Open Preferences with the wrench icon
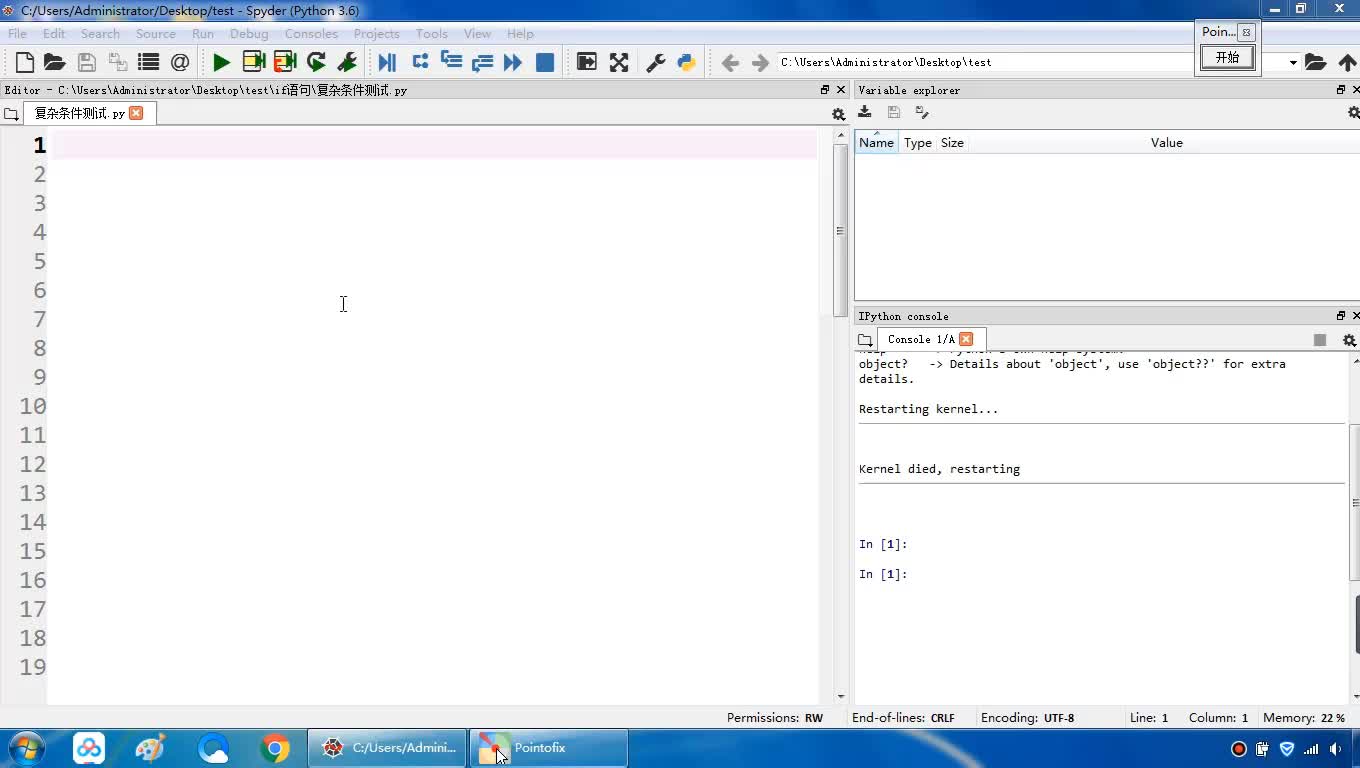 tap(656, 62)
